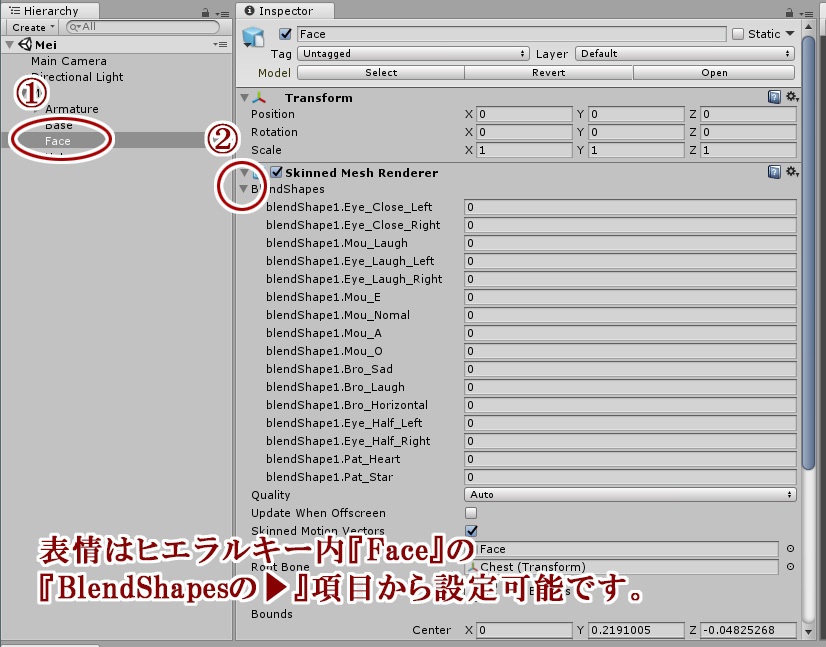
Task: Open object picker for Face mesh field
Action: point(790,548)
